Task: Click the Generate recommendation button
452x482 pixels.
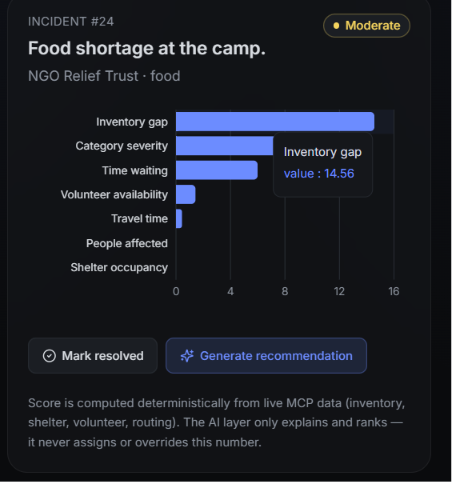Action: click(266, 356)
